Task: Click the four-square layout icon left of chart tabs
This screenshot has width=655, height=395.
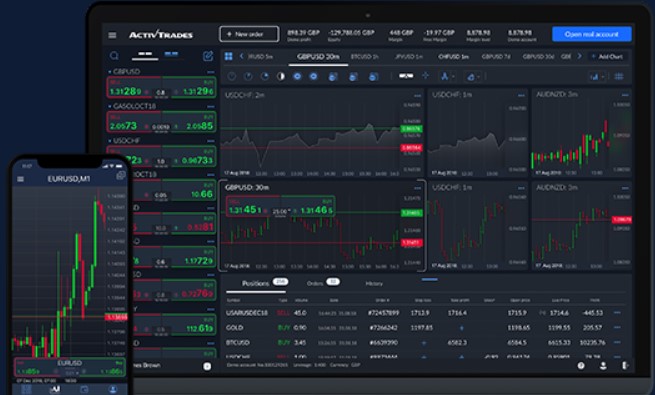Action: click(228, 56)
